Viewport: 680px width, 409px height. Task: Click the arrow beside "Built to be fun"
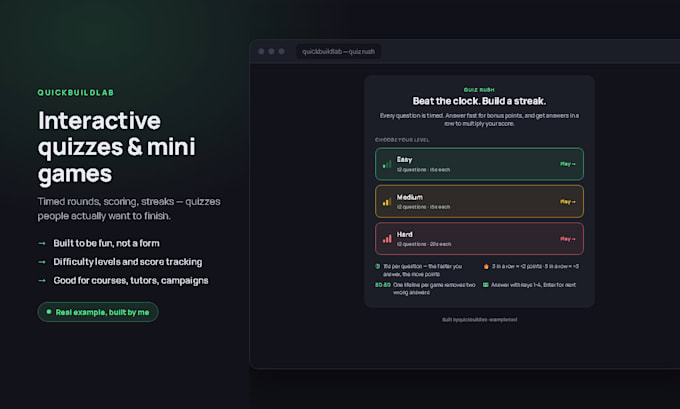42,243
